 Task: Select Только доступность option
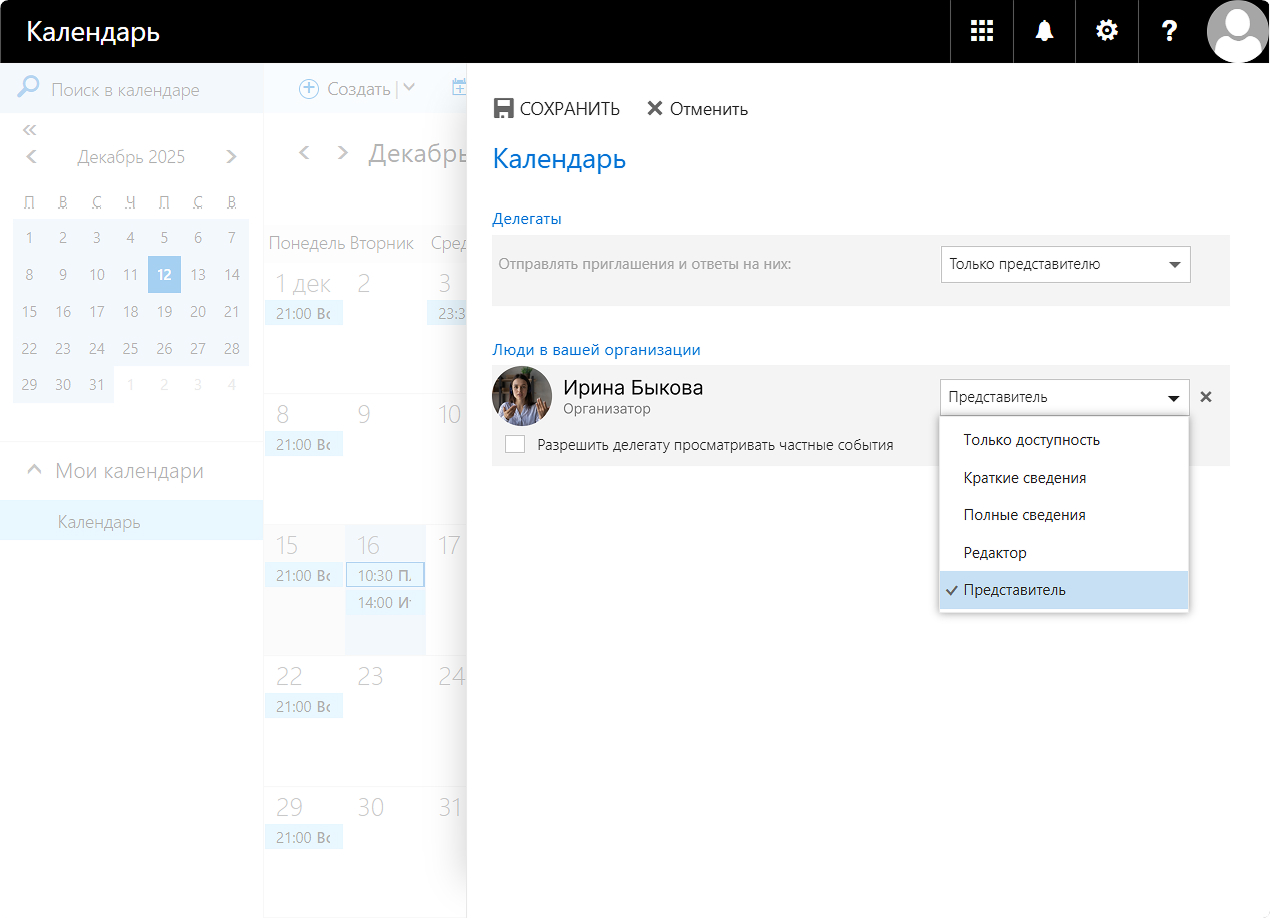(1031, 440)
